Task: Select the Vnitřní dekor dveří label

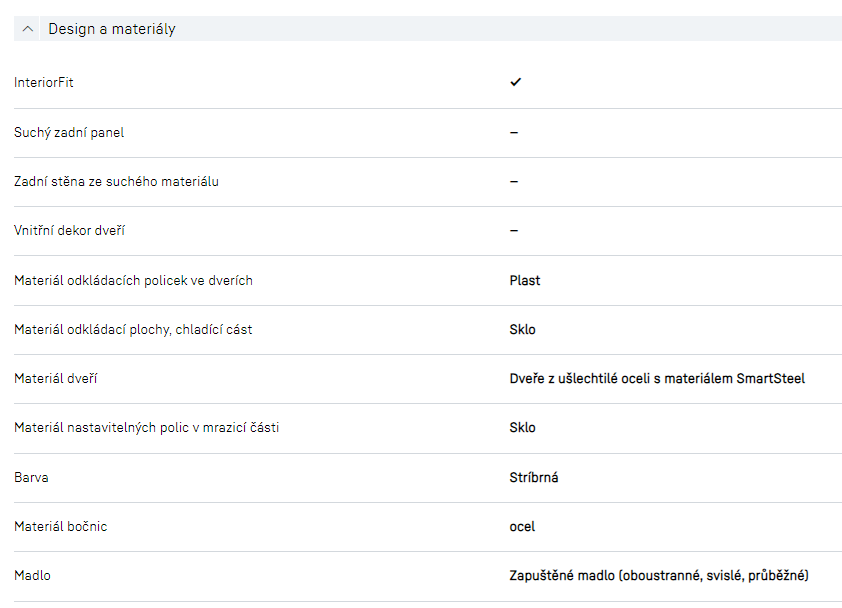Action: [x=70, y=231]
